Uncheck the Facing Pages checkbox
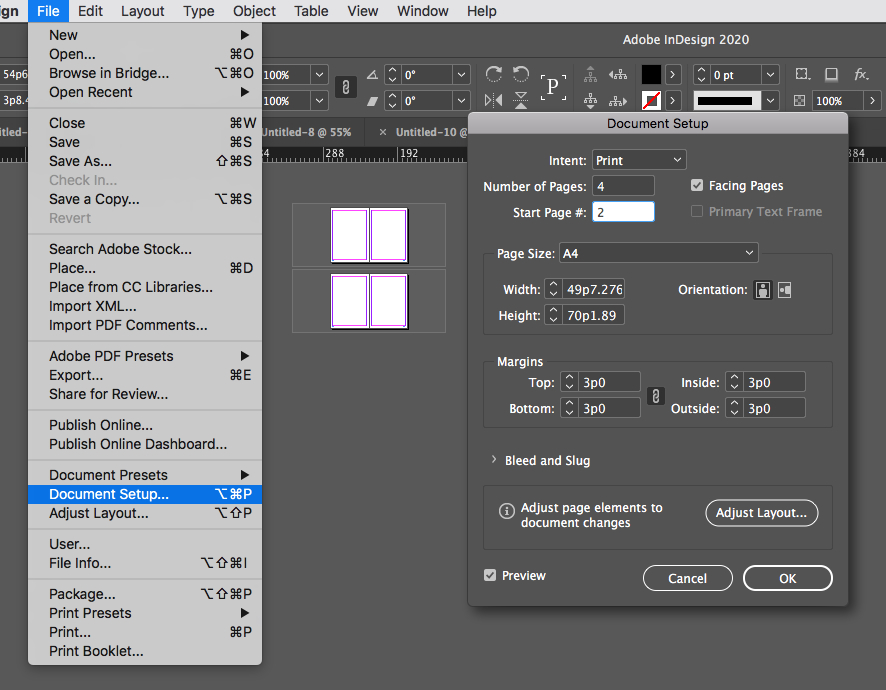 point(697,186)
